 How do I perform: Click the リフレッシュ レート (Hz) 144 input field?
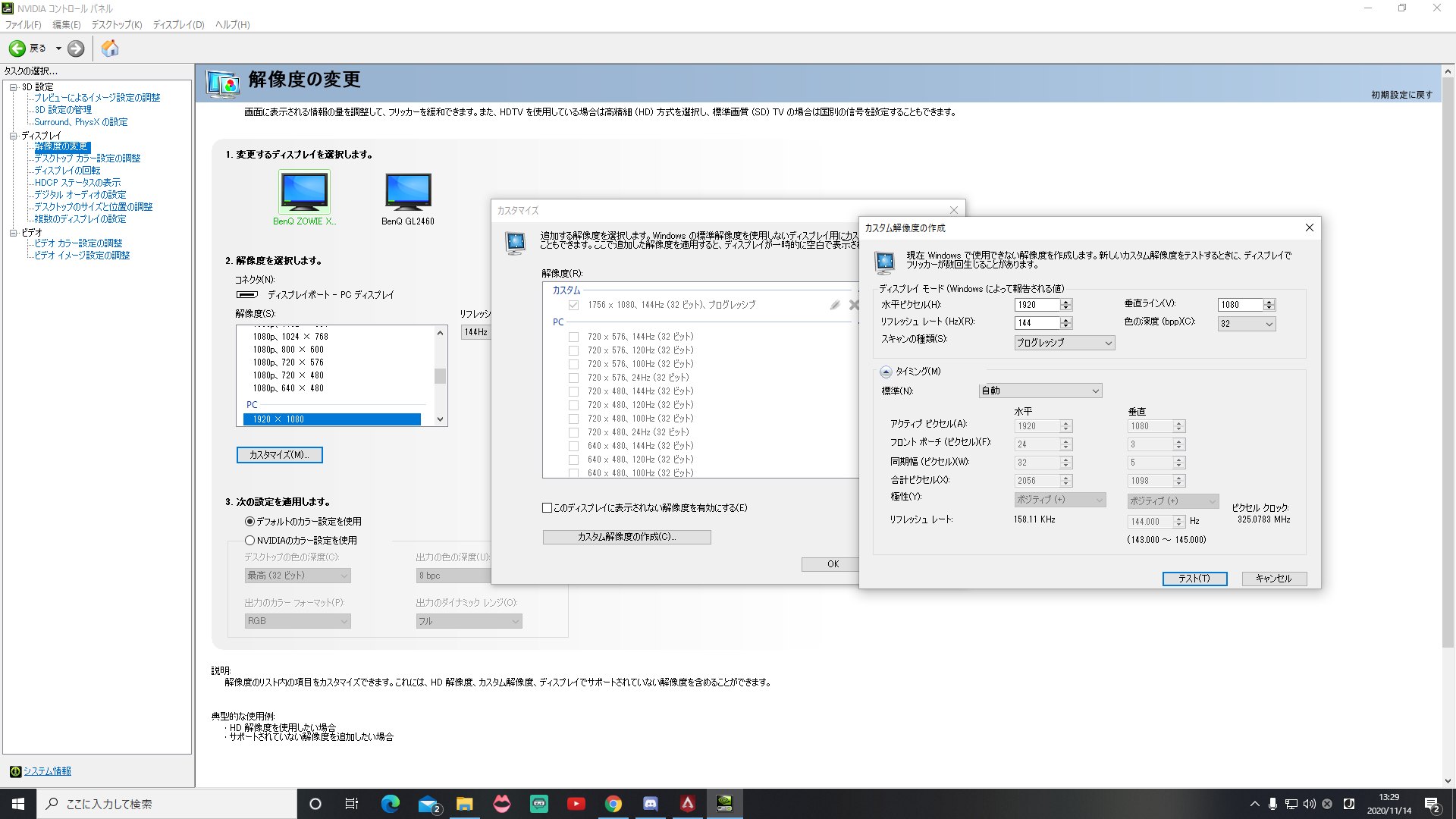pos(1037,323)
